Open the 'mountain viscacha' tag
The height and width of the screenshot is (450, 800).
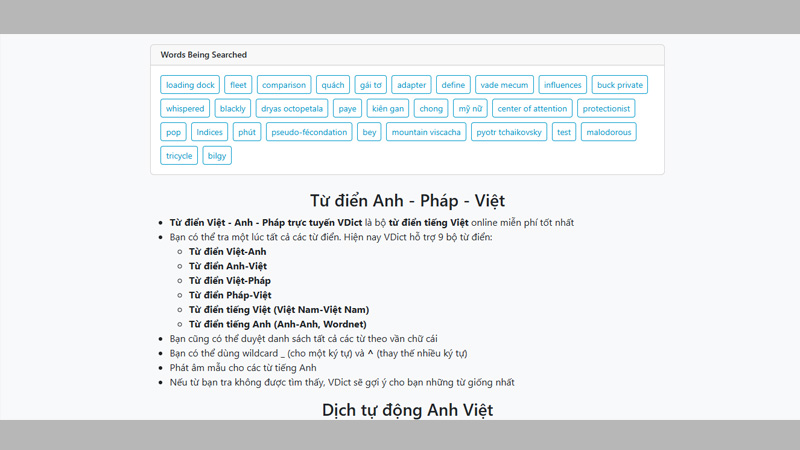click(426, 132)
